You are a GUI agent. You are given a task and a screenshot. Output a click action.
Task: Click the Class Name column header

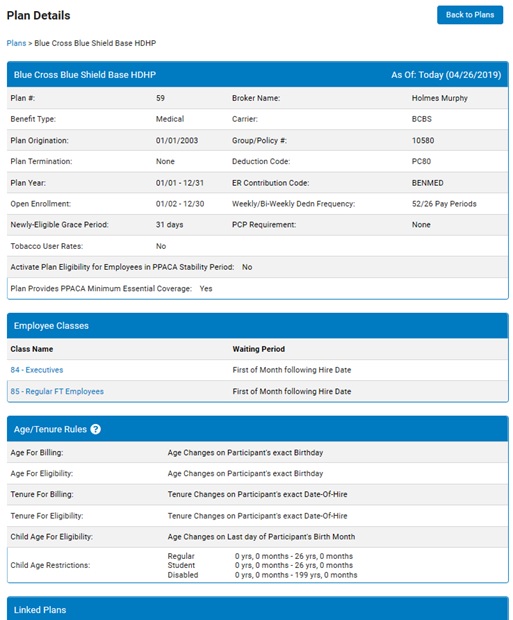32,349
